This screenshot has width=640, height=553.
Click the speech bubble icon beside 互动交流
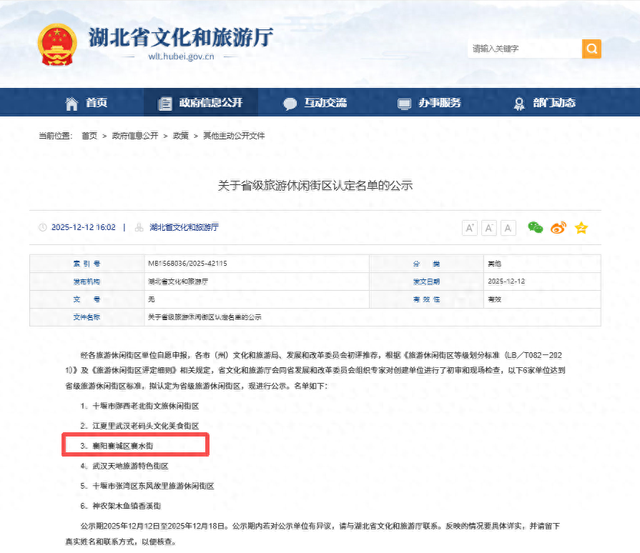click(x=290, y=104)
